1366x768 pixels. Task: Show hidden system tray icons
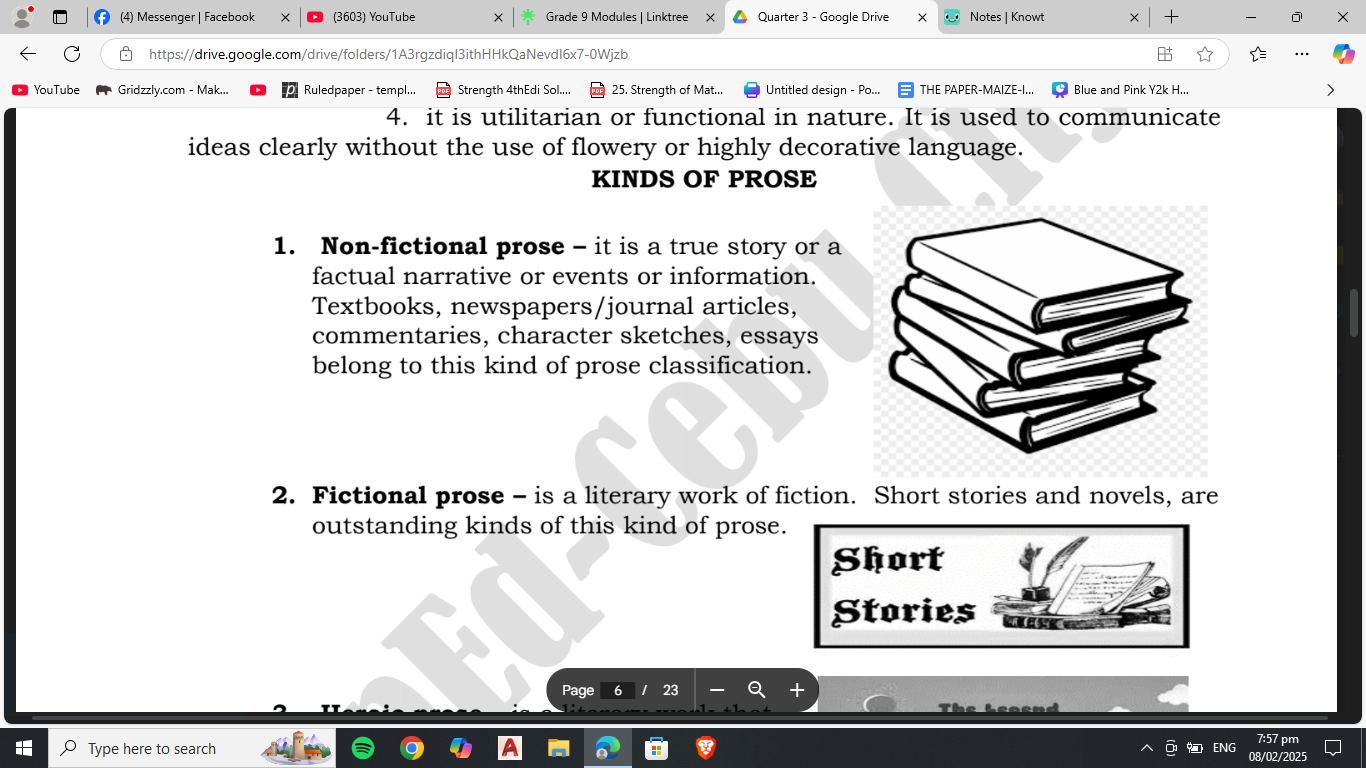tap(1146, 748)
